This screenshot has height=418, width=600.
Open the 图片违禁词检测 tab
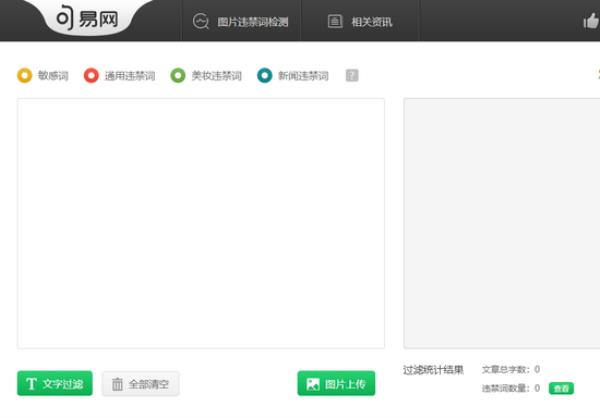[253, 21]
